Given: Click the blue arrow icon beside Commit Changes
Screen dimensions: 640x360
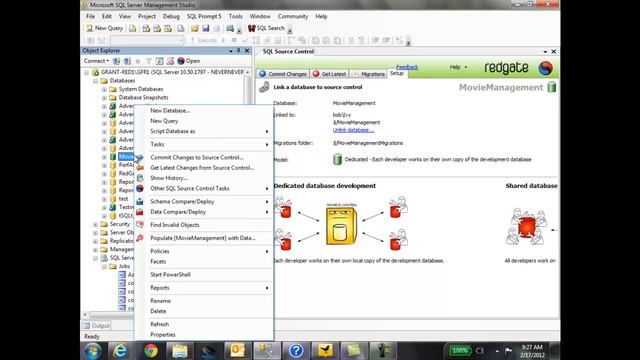Looking at the screenshot, I should click(140, 157).
